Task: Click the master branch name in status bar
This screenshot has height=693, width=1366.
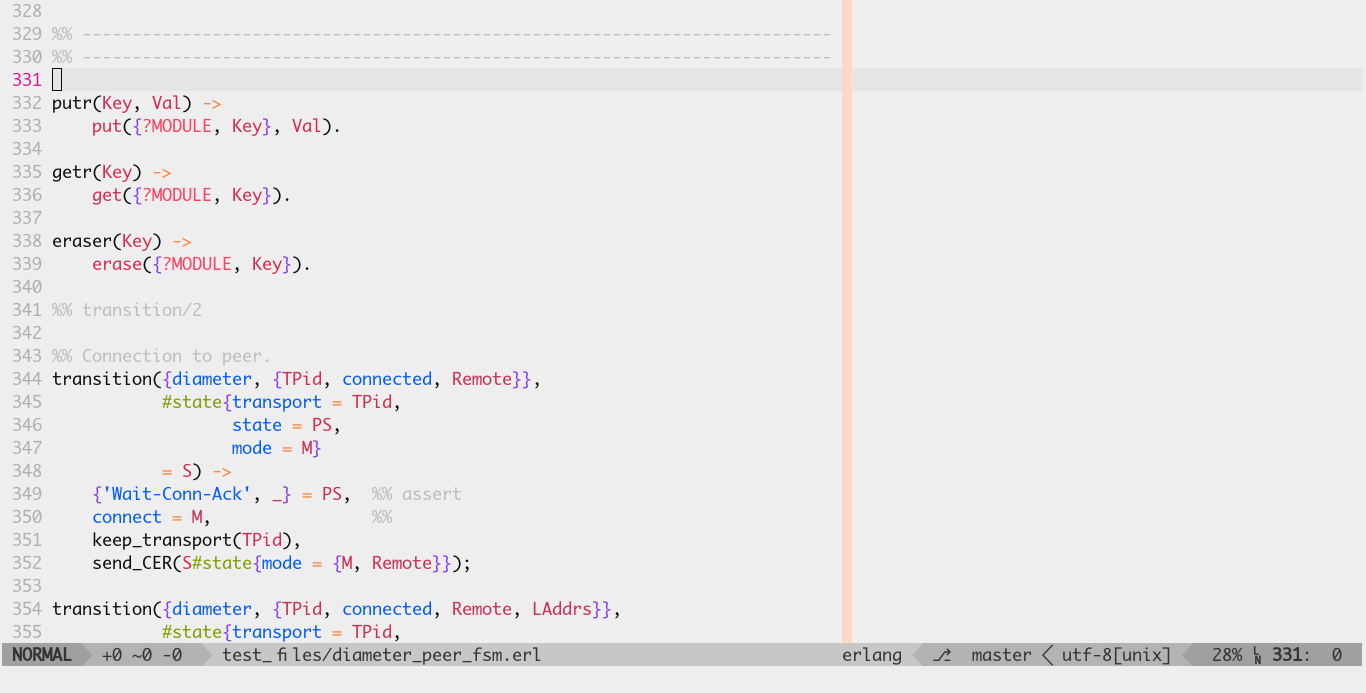Action: pos(1002,655)
